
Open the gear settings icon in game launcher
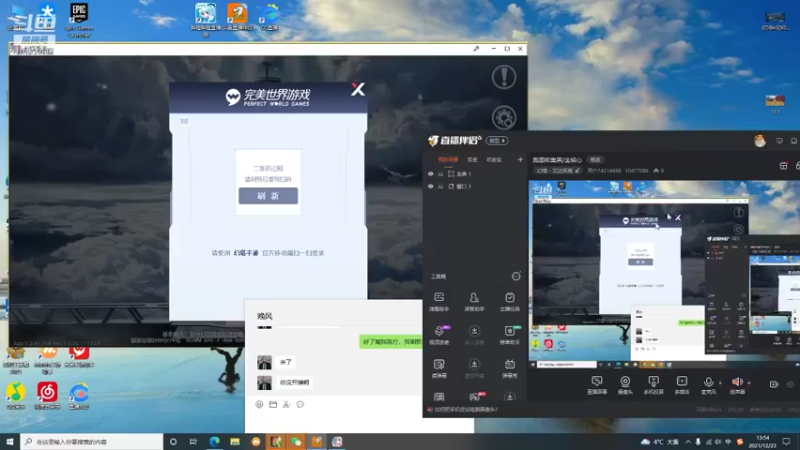tap(504, 117)
